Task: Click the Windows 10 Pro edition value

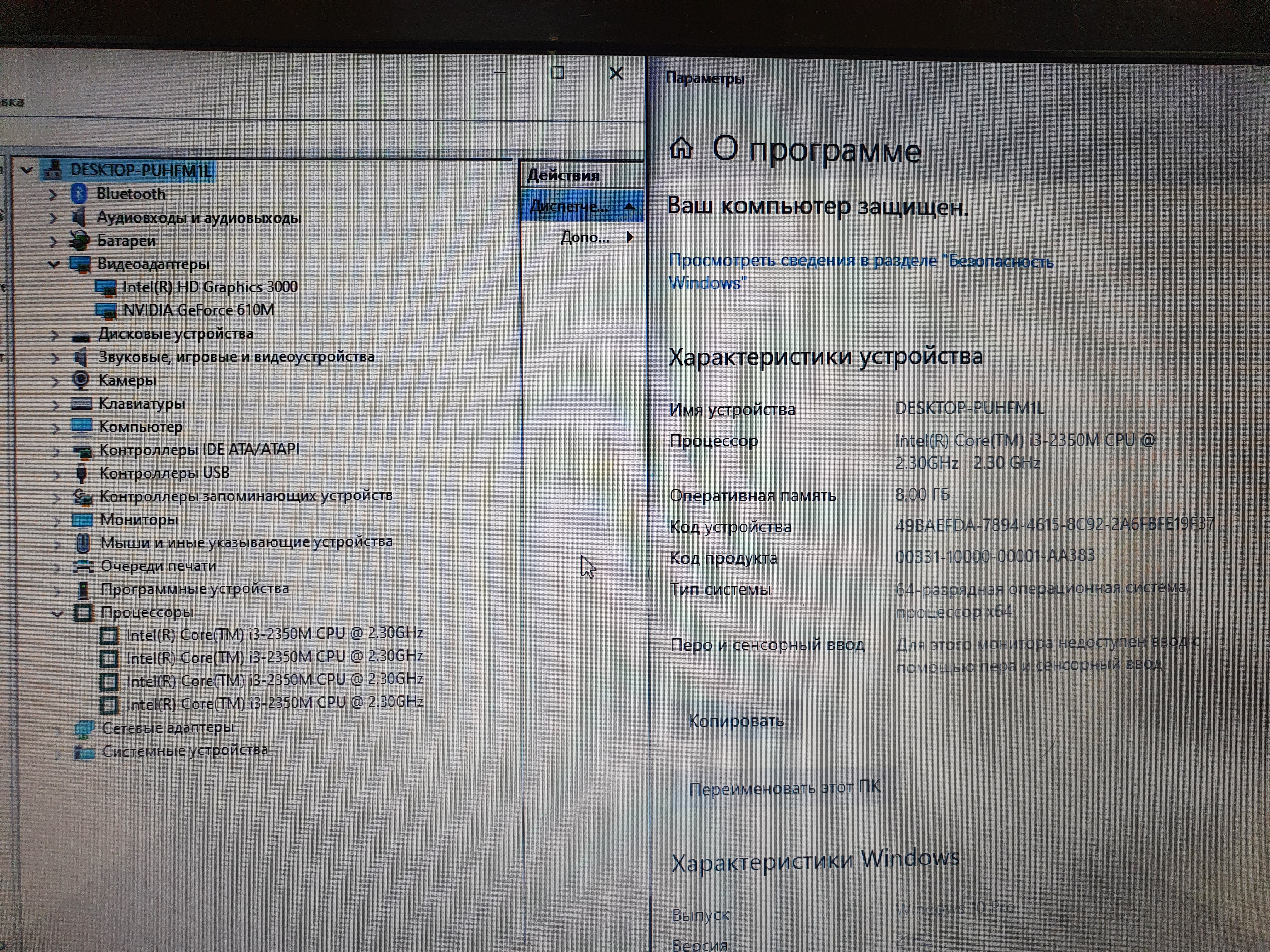Action: coord(955,908)
